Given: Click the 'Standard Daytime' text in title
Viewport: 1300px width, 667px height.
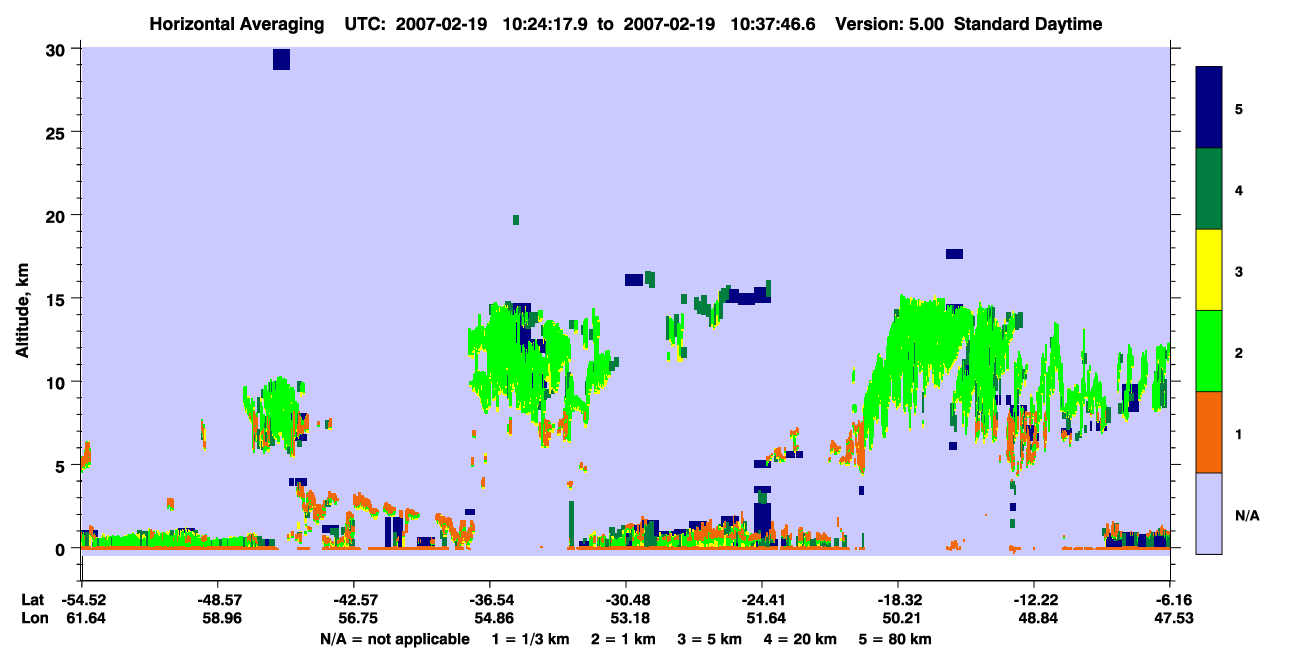Looking at the screenshot, I should tap(1028, 24).
